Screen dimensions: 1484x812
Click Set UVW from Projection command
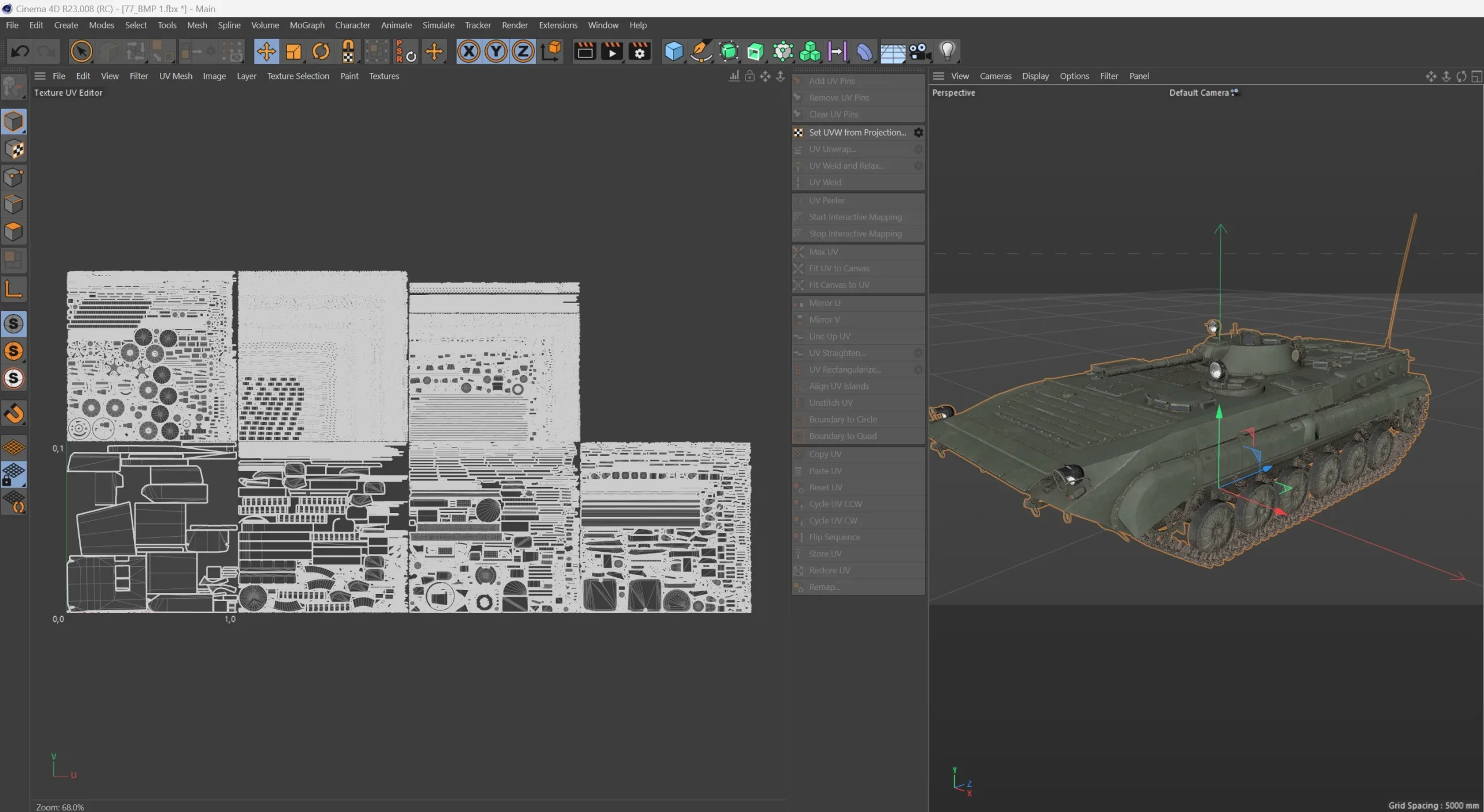tap(857, 133)
